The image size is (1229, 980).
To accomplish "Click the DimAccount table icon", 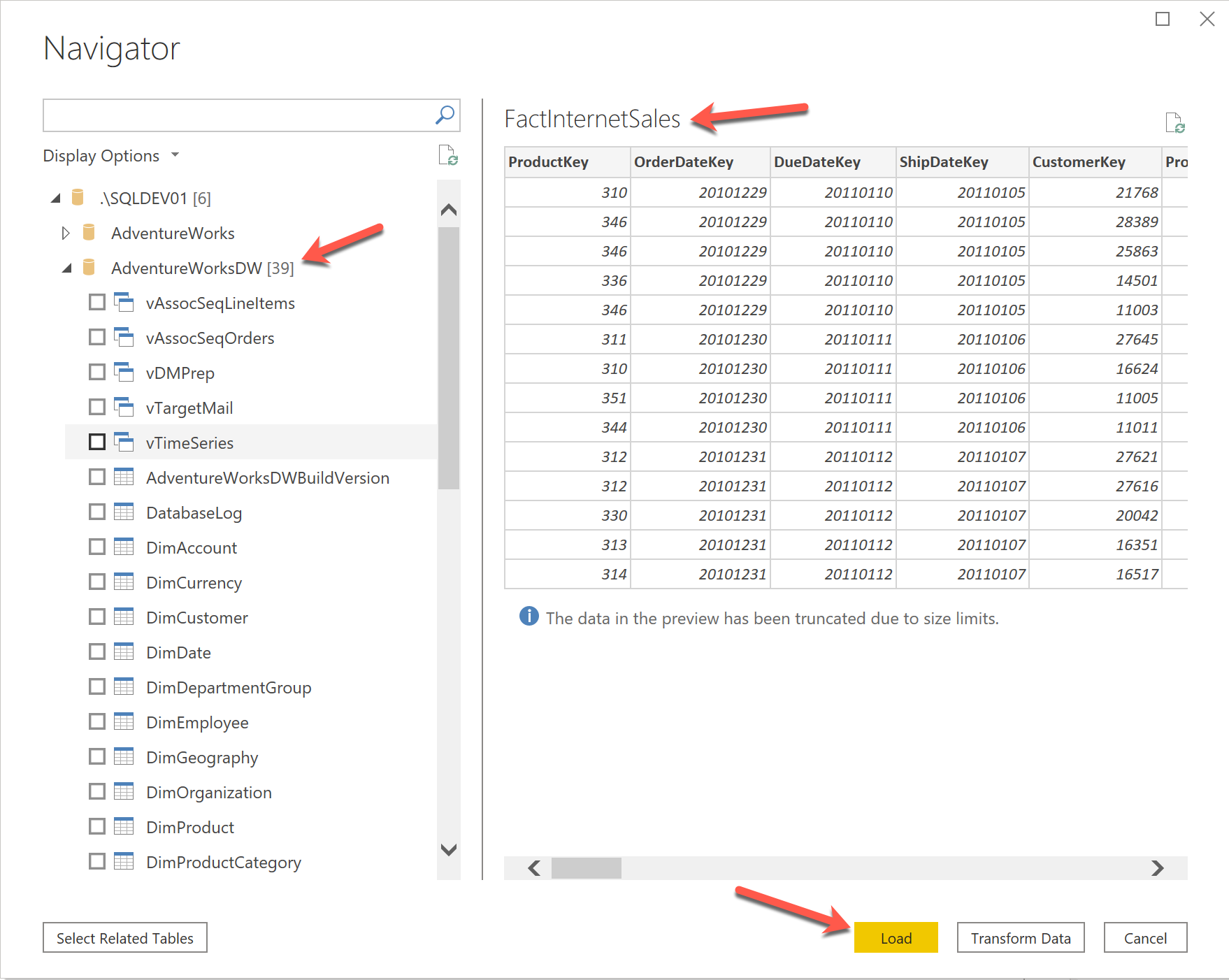I will click(124, 547).
